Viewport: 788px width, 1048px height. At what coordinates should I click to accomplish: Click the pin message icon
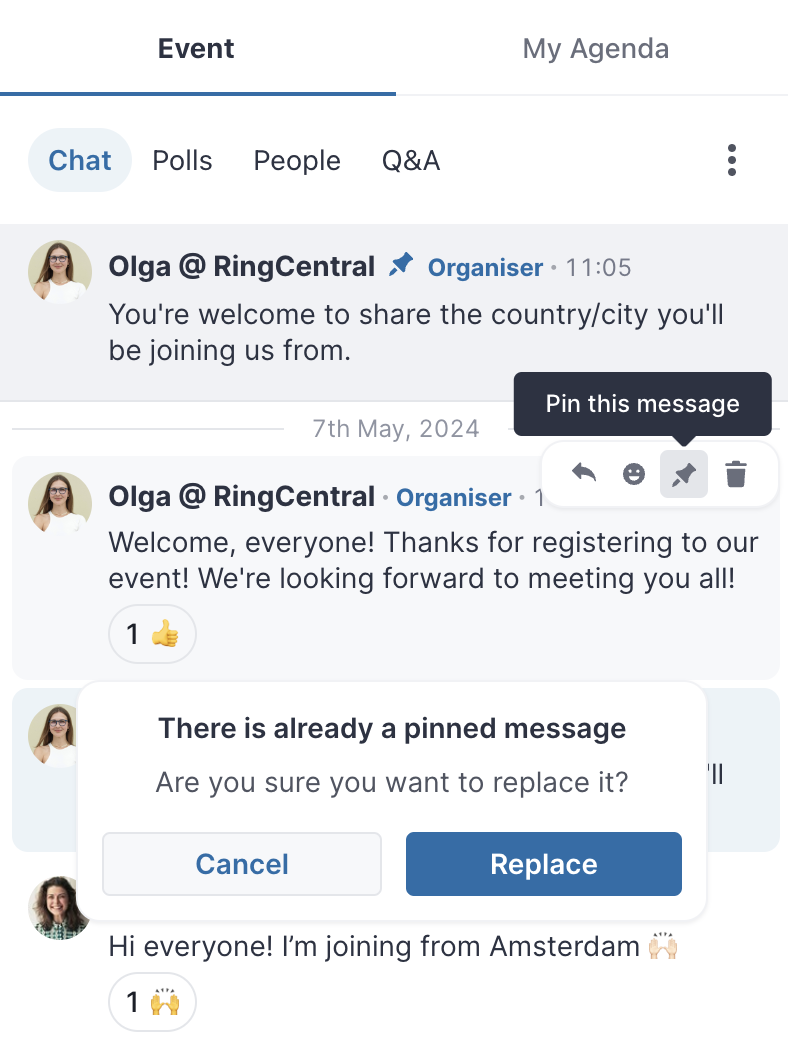click(x=684, y=474)
